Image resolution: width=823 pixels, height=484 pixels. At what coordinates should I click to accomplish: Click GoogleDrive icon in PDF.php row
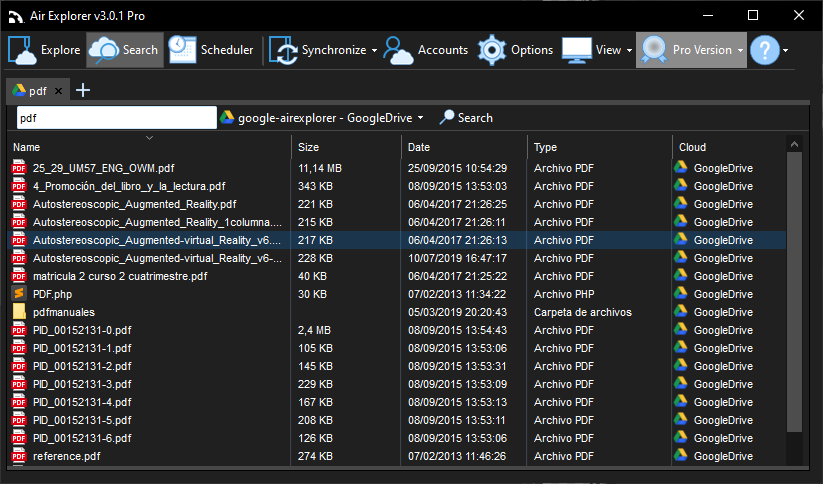[681, 293]
